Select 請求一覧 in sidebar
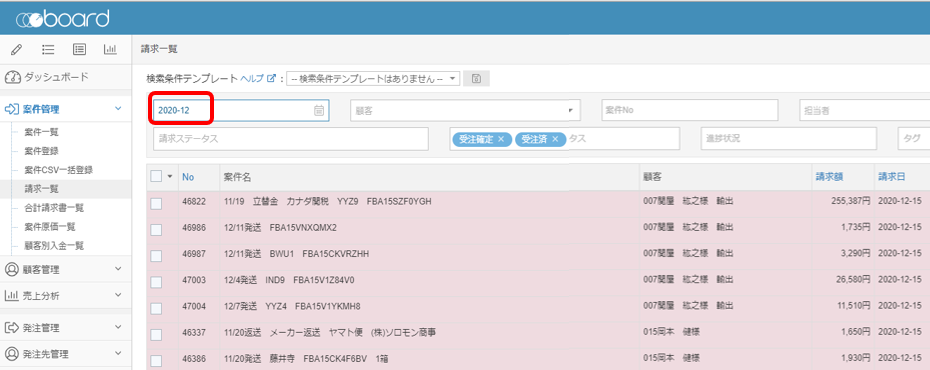 click(x=42, y=189)
